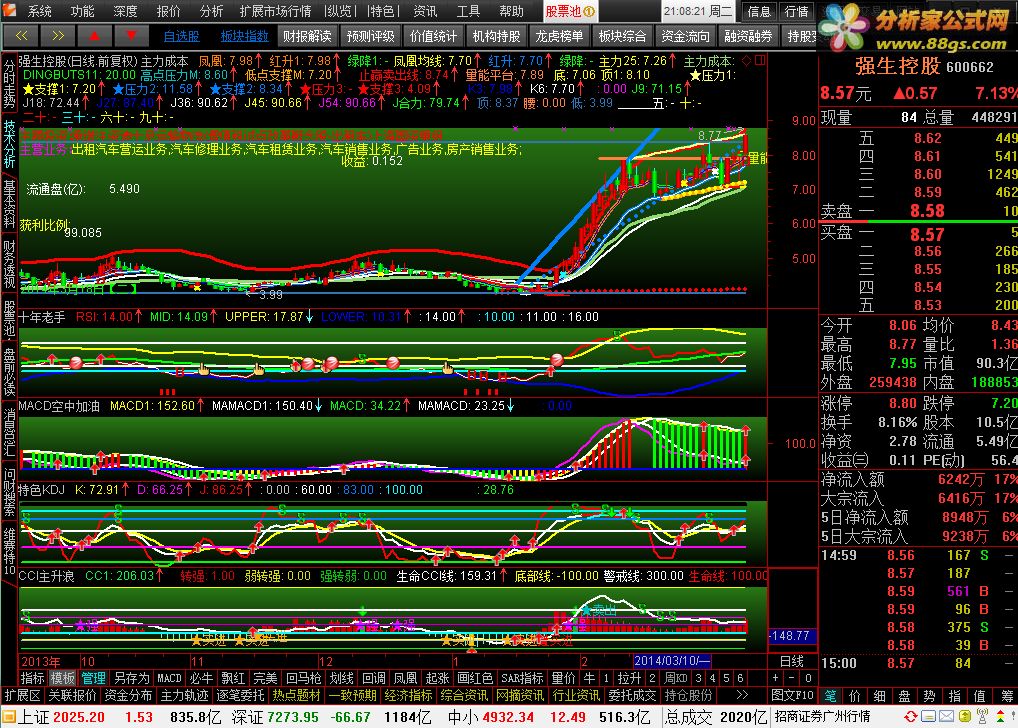
Task: Open the 功能 menu
Action: coord(82,11)
